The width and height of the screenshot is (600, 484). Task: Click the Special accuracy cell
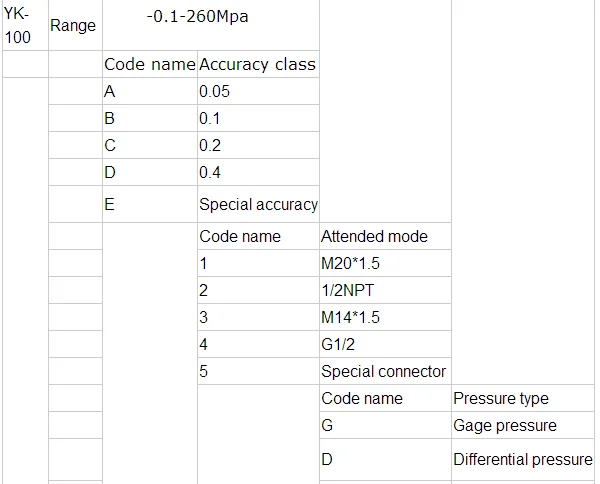click(258, 204)
